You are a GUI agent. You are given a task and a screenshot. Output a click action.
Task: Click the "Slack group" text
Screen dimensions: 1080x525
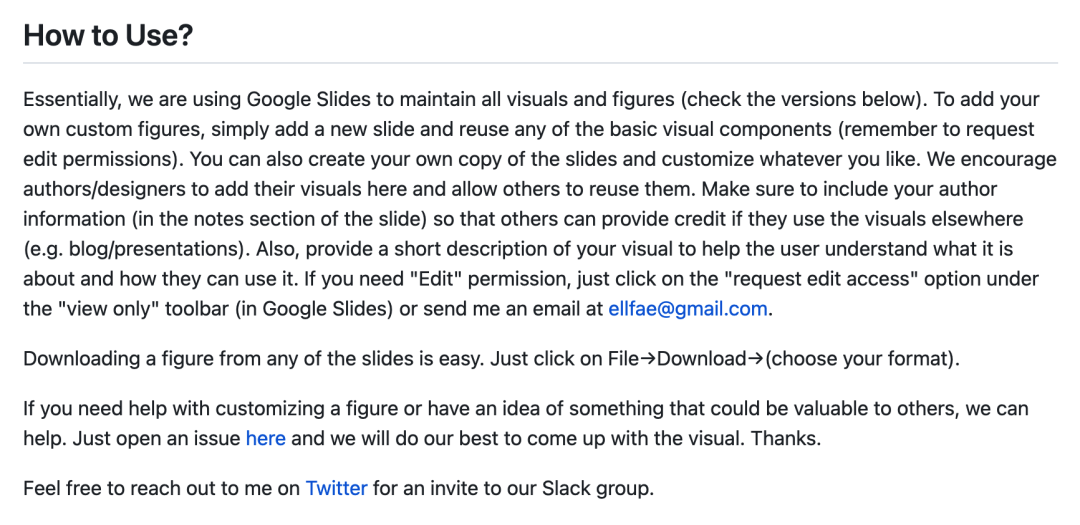596,488
